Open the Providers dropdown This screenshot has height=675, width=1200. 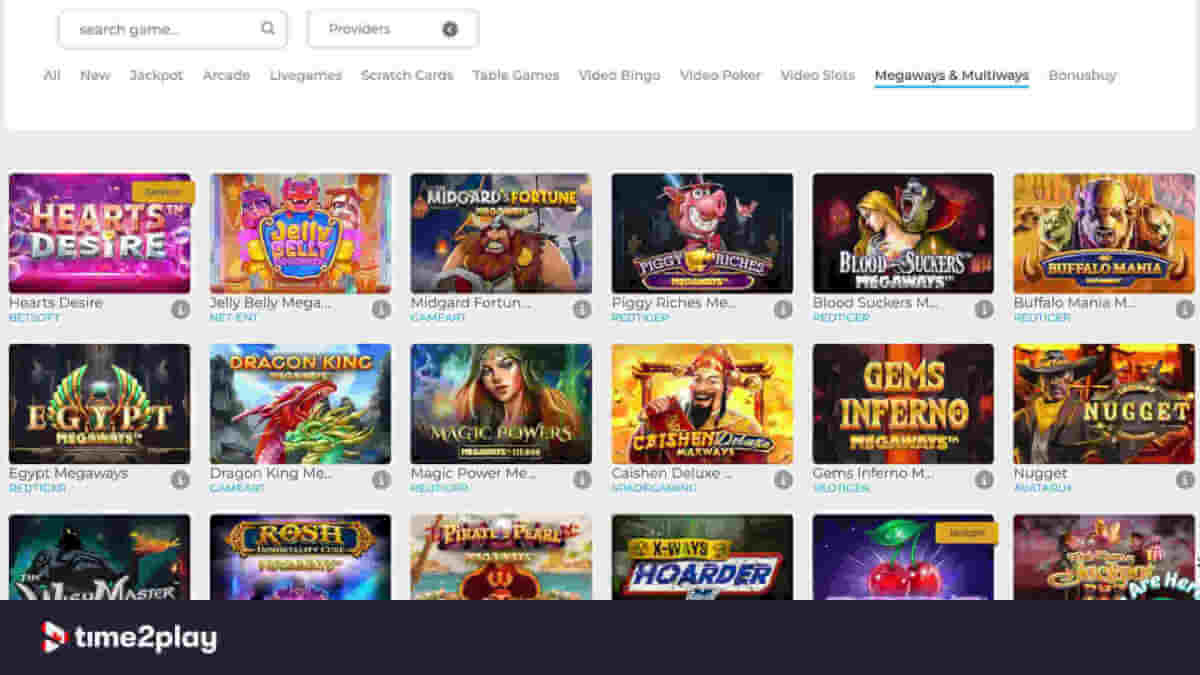point(393,29)
